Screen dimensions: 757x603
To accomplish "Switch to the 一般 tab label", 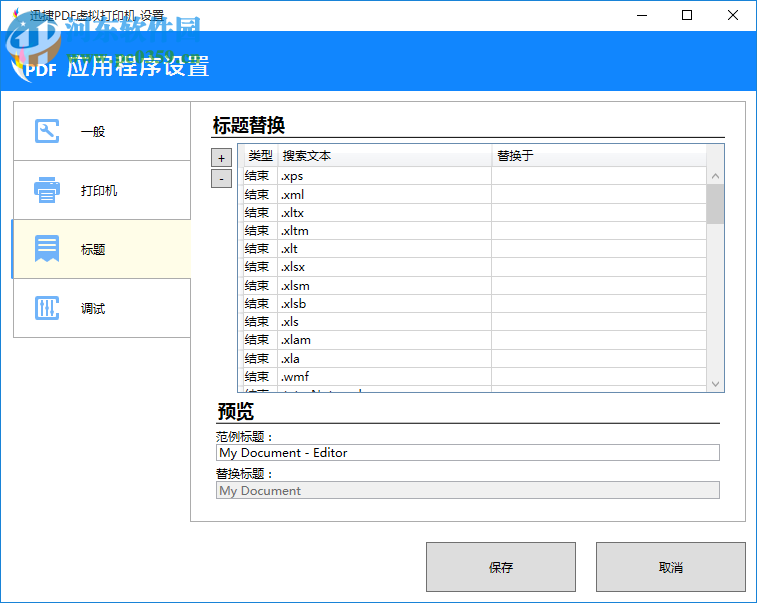I will [x=93, y=132].
